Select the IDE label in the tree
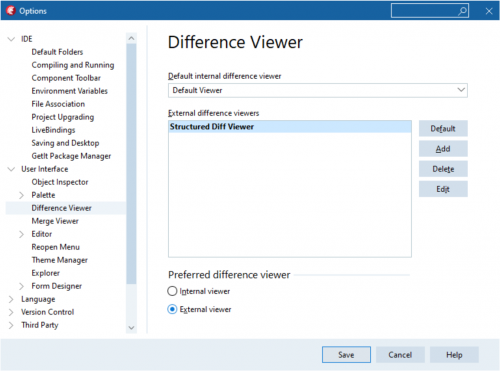Screen dimensions: 500x371 coord(27,39)
